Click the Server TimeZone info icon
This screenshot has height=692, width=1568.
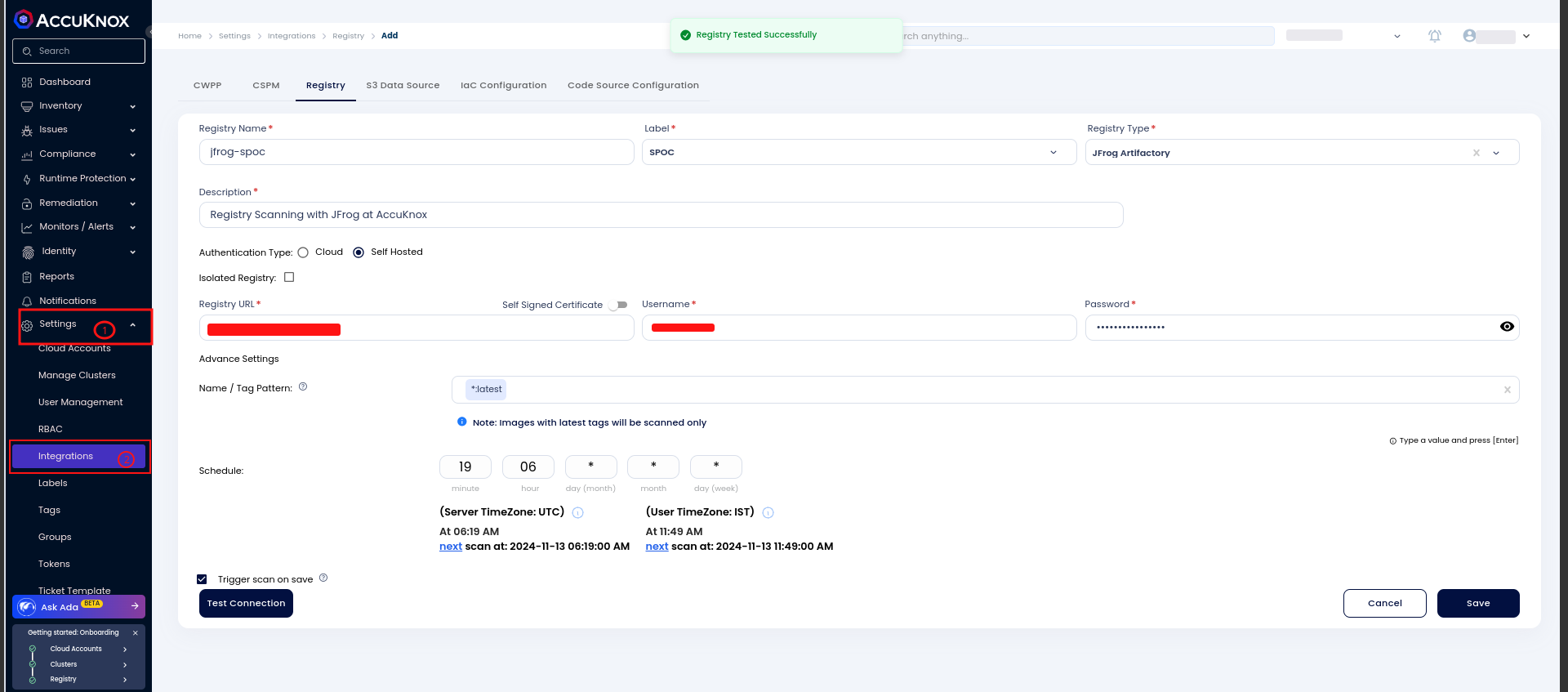point(577,513)
